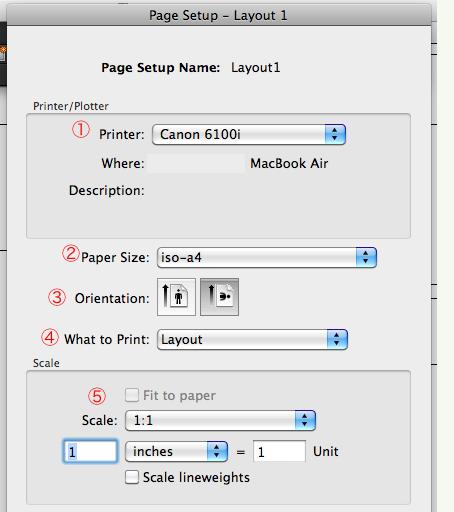Click the Scale lineweights label
The image size is (454, 512).
click(x=196, y=477)
